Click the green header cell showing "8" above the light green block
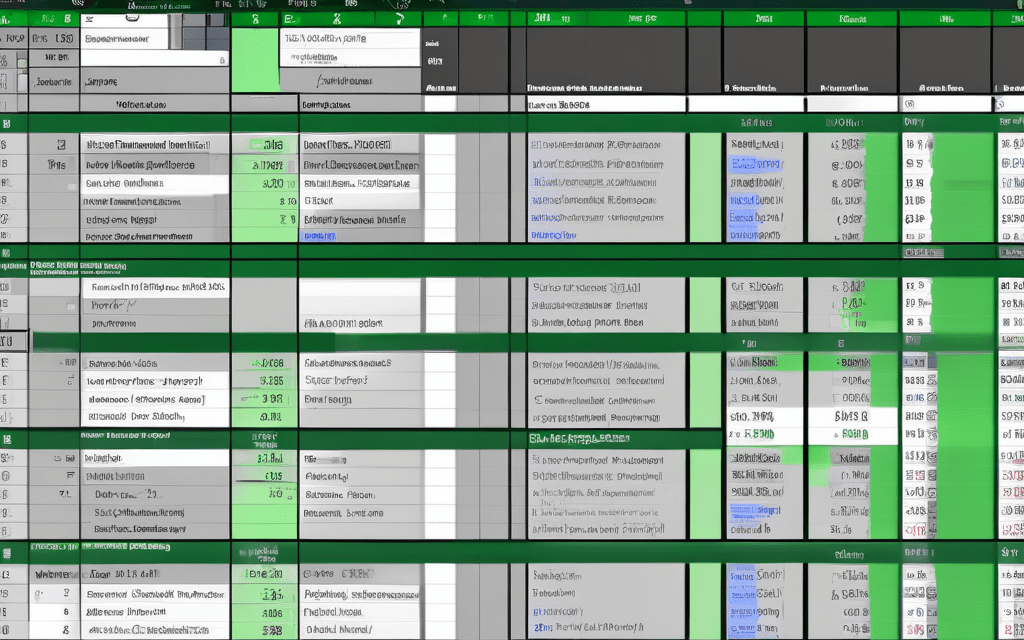The height and width of the screenshot is (640, 1024). click(x=255, y=18)
